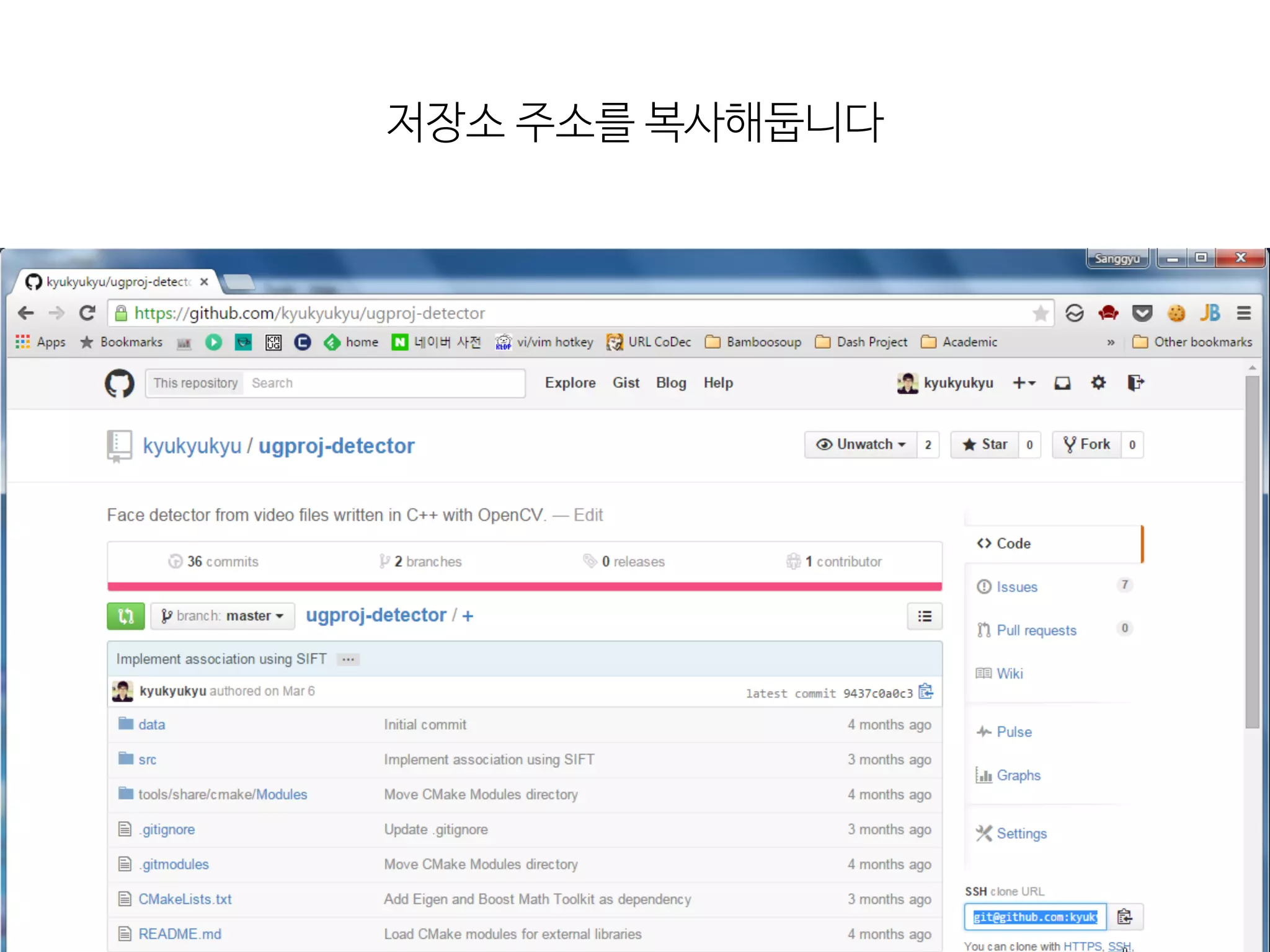Open the Academic bookmark folder

[959, 342]
